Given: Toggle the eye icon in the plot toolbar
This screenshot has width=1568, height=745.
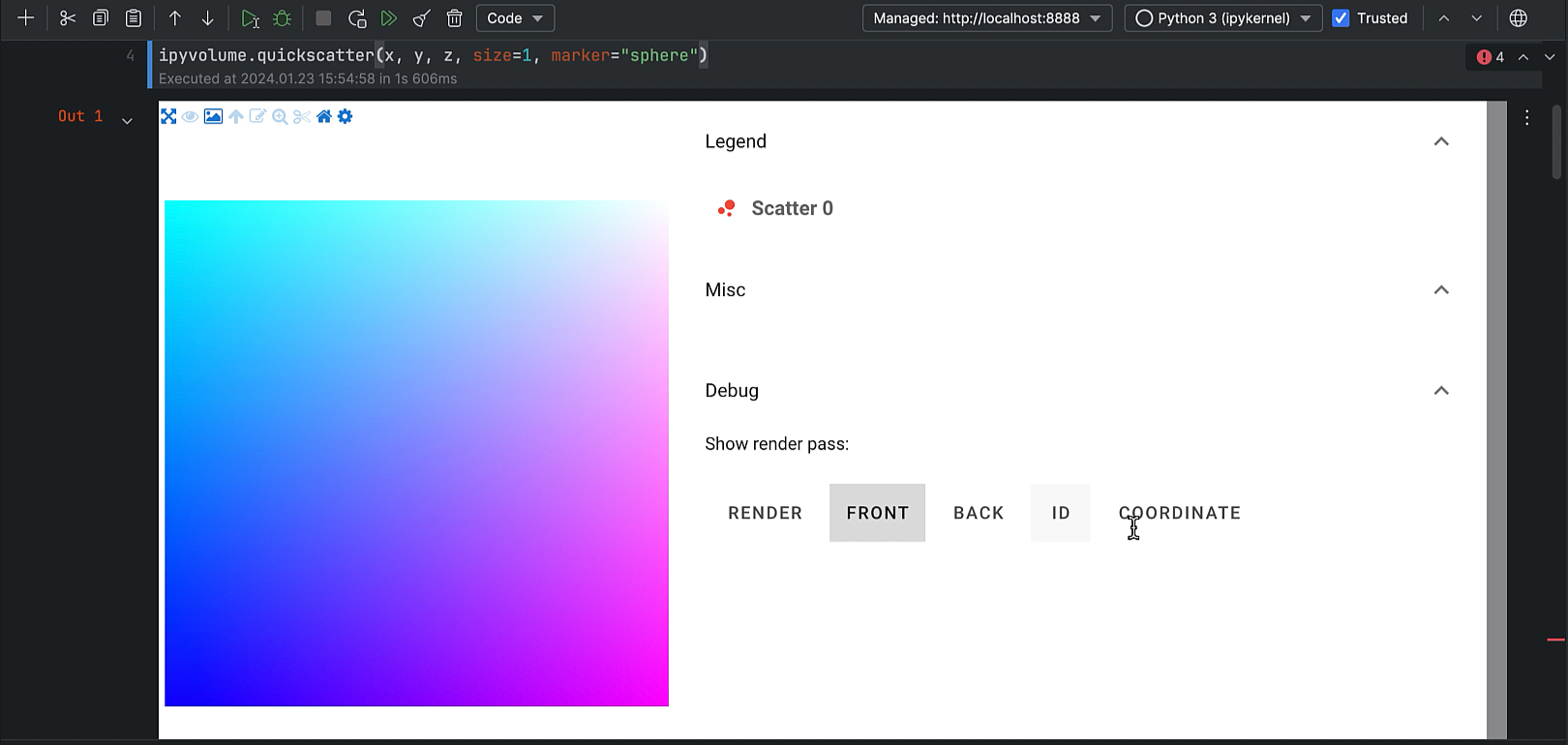Looking at the screenshot, I should click(191, 117).
